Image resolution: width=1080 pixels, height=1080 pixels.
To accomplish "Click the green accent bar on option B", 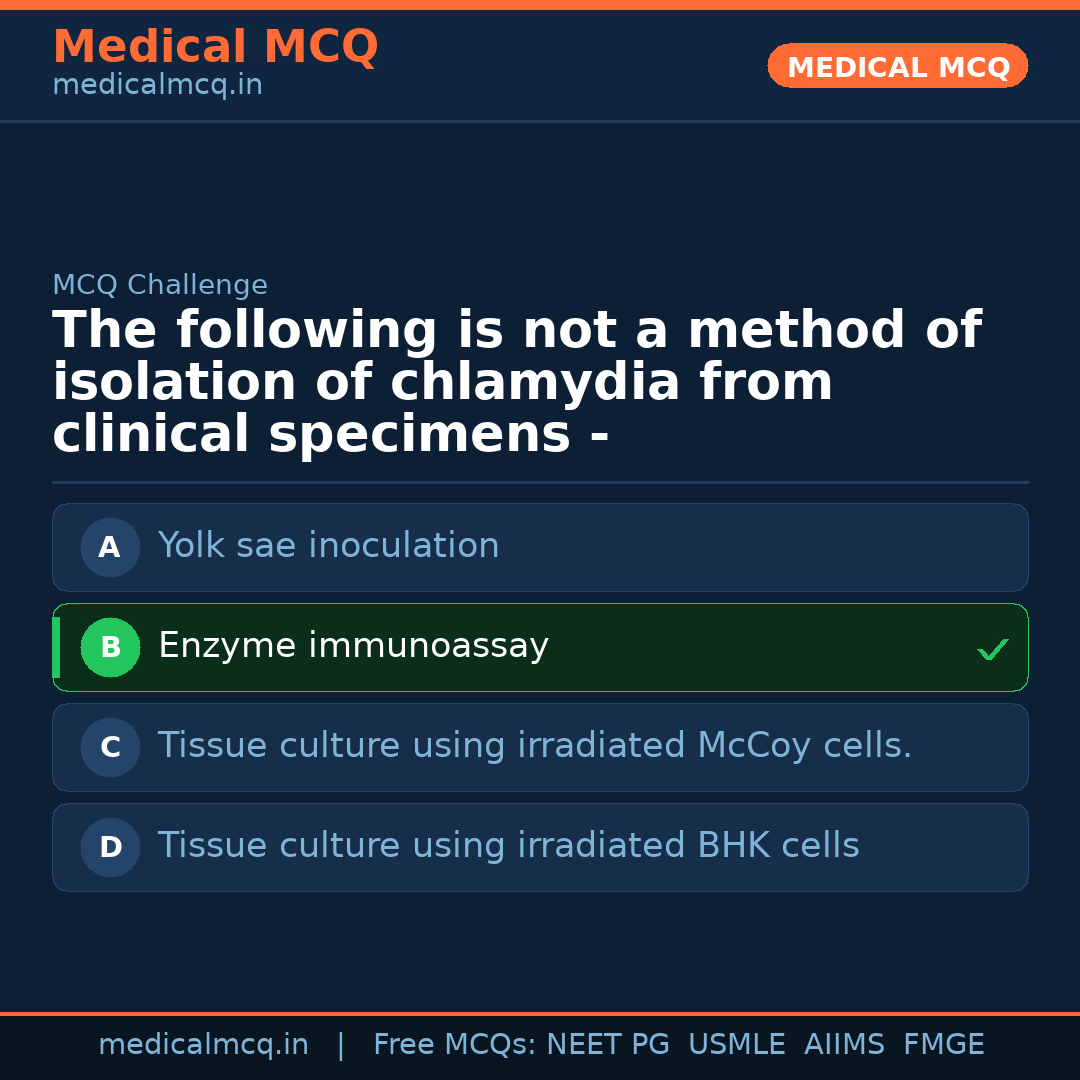I will click(x=56, y=647).
